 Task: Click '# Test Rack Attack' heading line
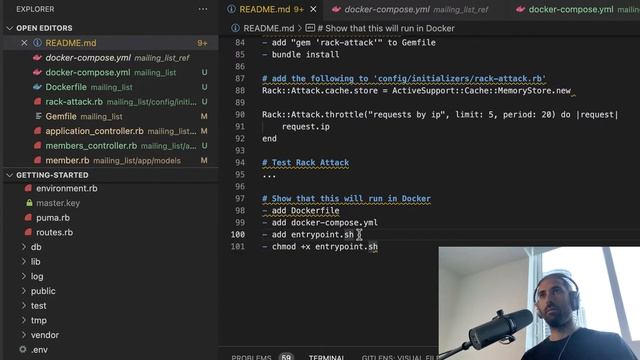305,162
